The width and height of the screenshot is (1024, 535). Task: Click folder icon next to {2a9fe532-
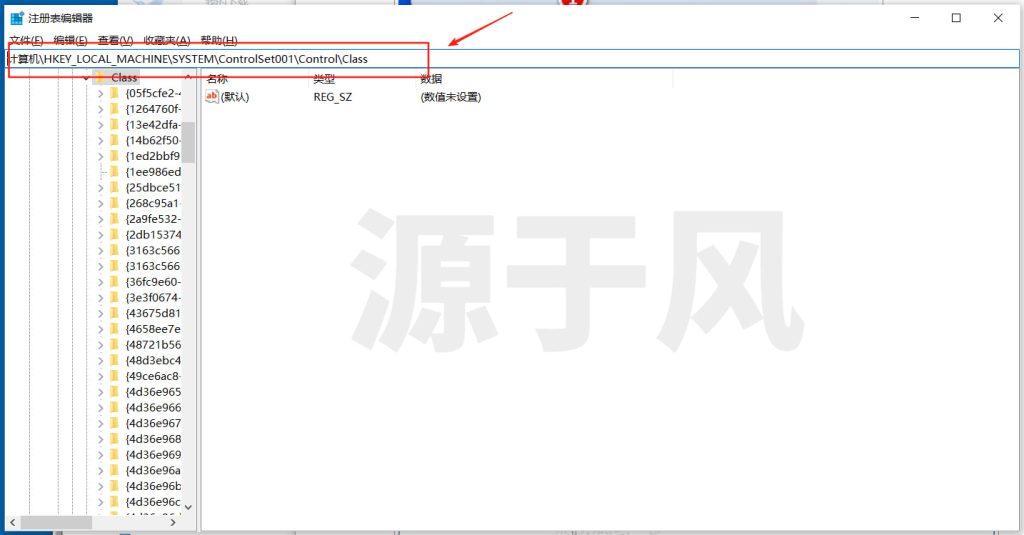[x=115, y=219]
